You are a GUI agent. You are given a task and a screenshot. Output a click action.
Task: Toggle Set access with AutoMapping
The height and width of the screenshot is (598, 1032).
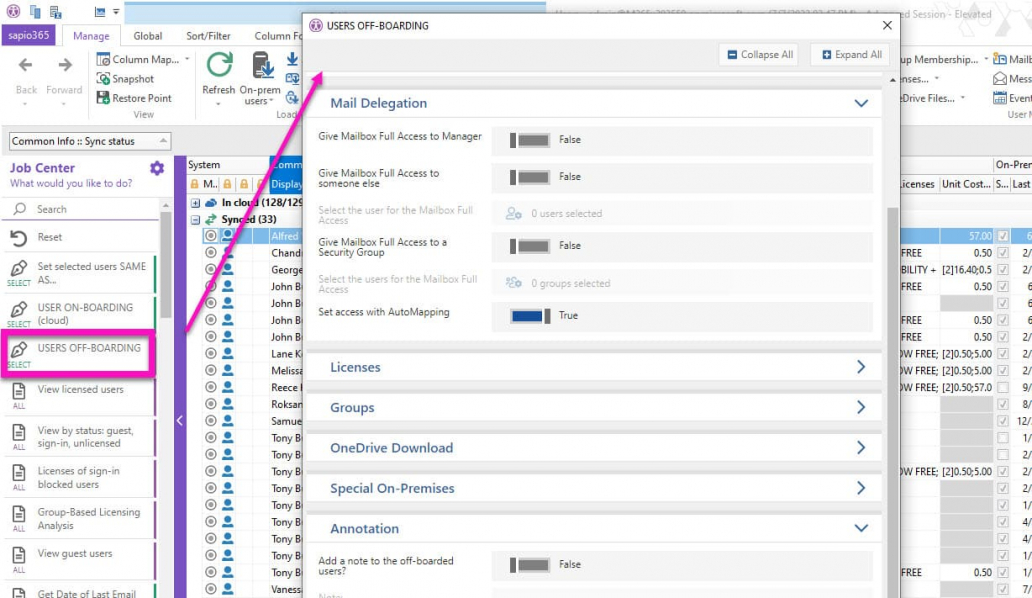(x=530, y=316)
